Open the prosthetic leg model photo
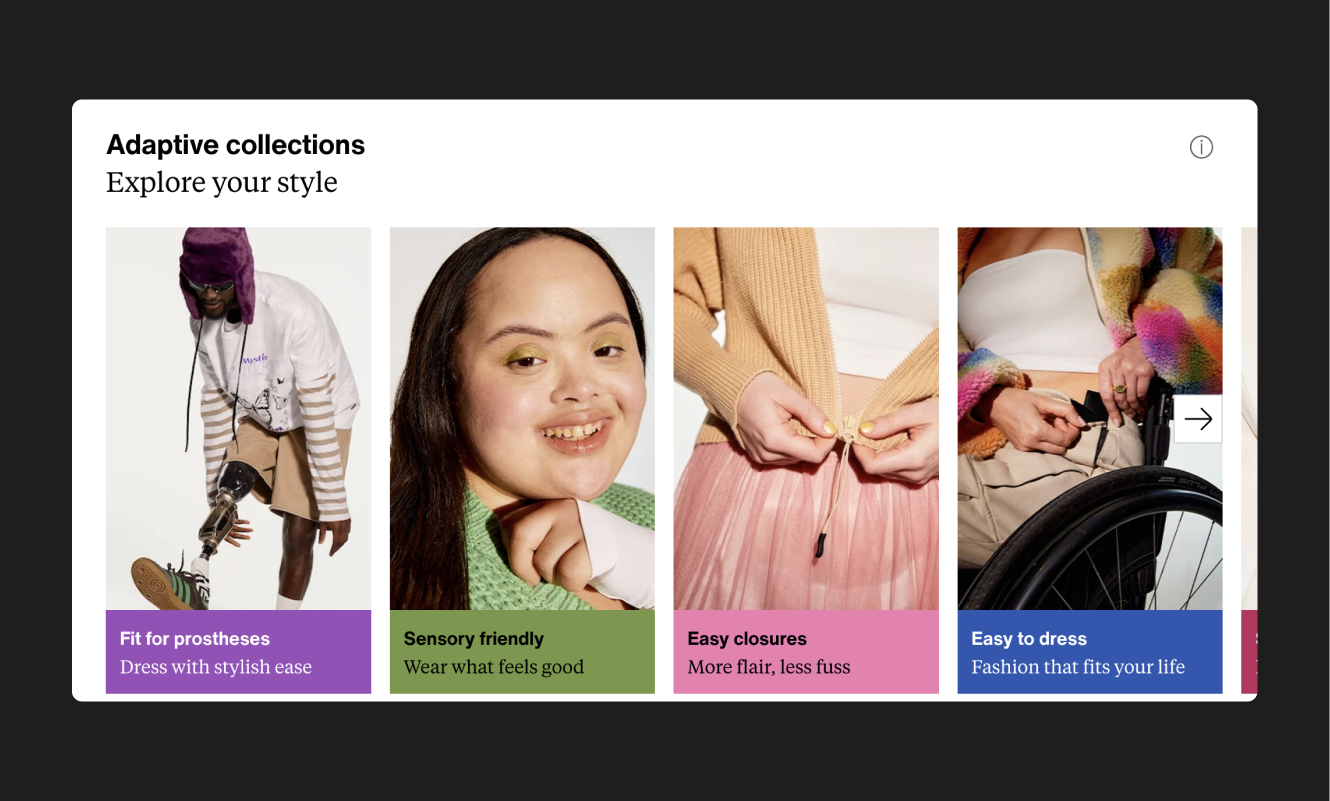 coord(238,419)
